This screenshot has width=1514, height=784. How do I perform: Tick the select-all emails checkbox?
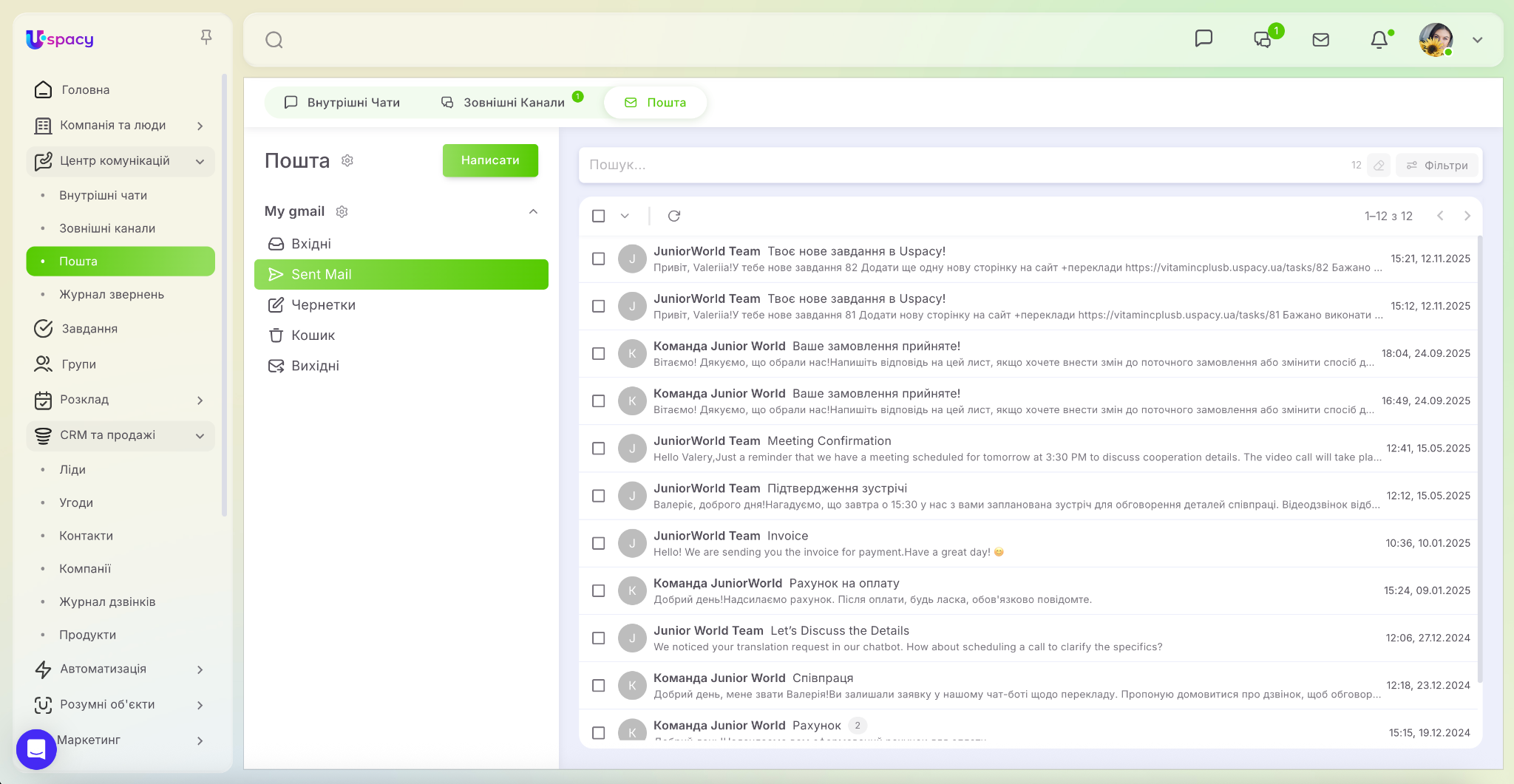pyautogui.click(x=599, y=216)
